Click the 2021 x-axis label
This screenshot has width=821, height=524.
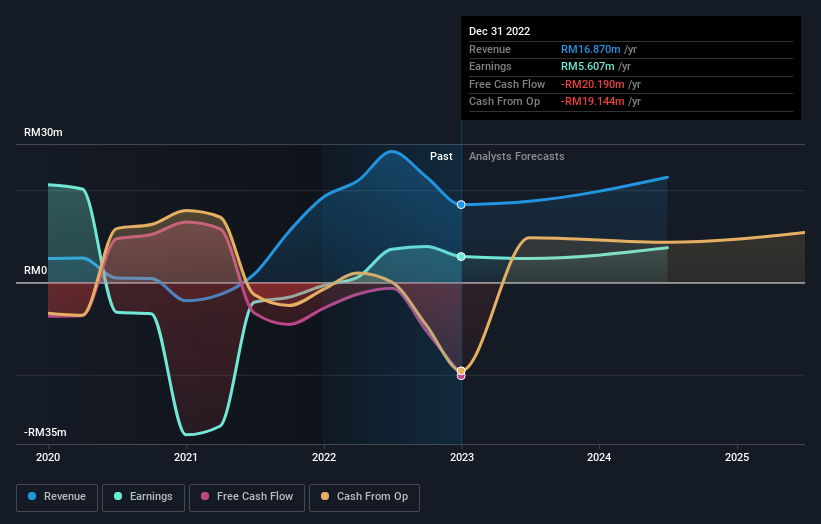[186, 458]
